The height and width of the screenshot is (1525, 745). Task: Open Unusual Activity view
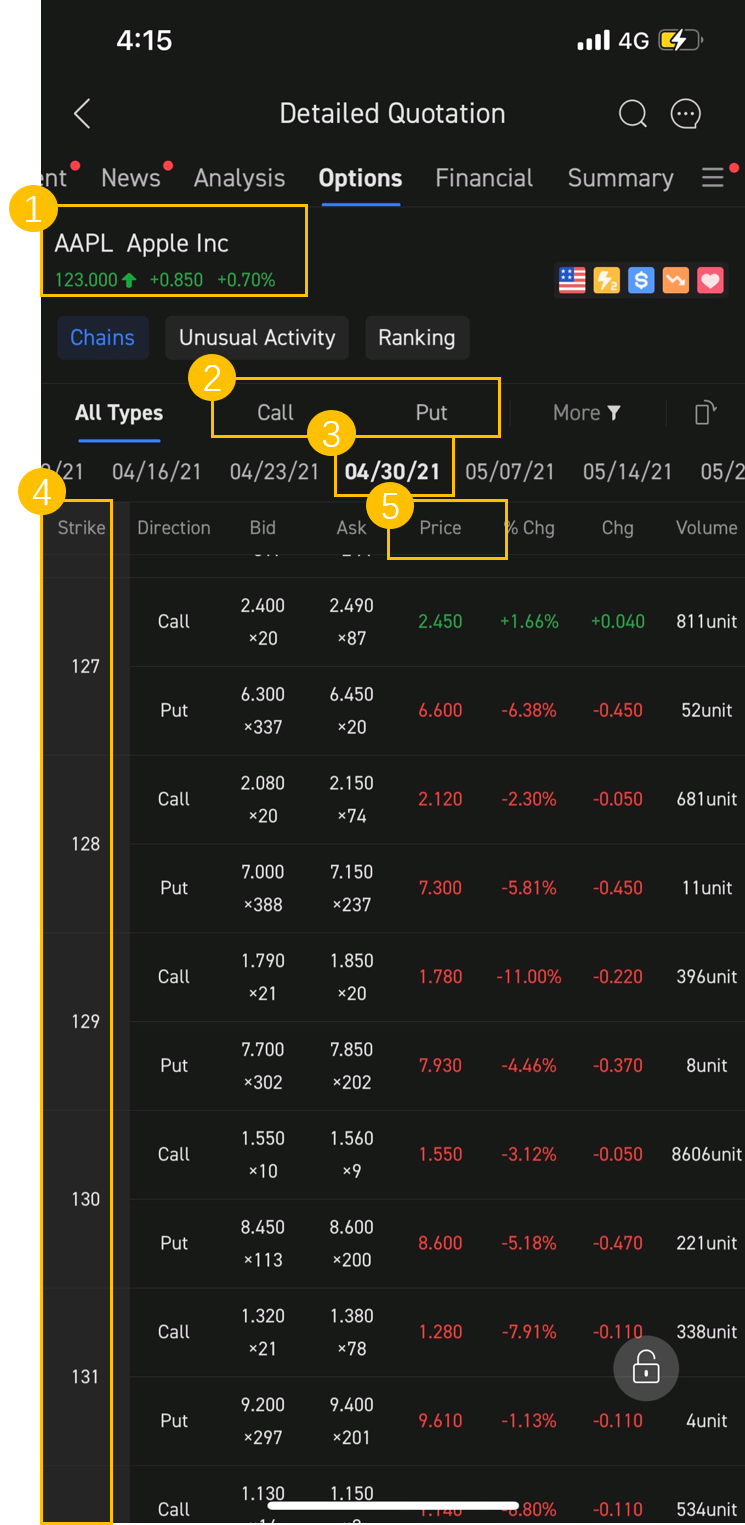pyautogui.click(x=257, y=338)
